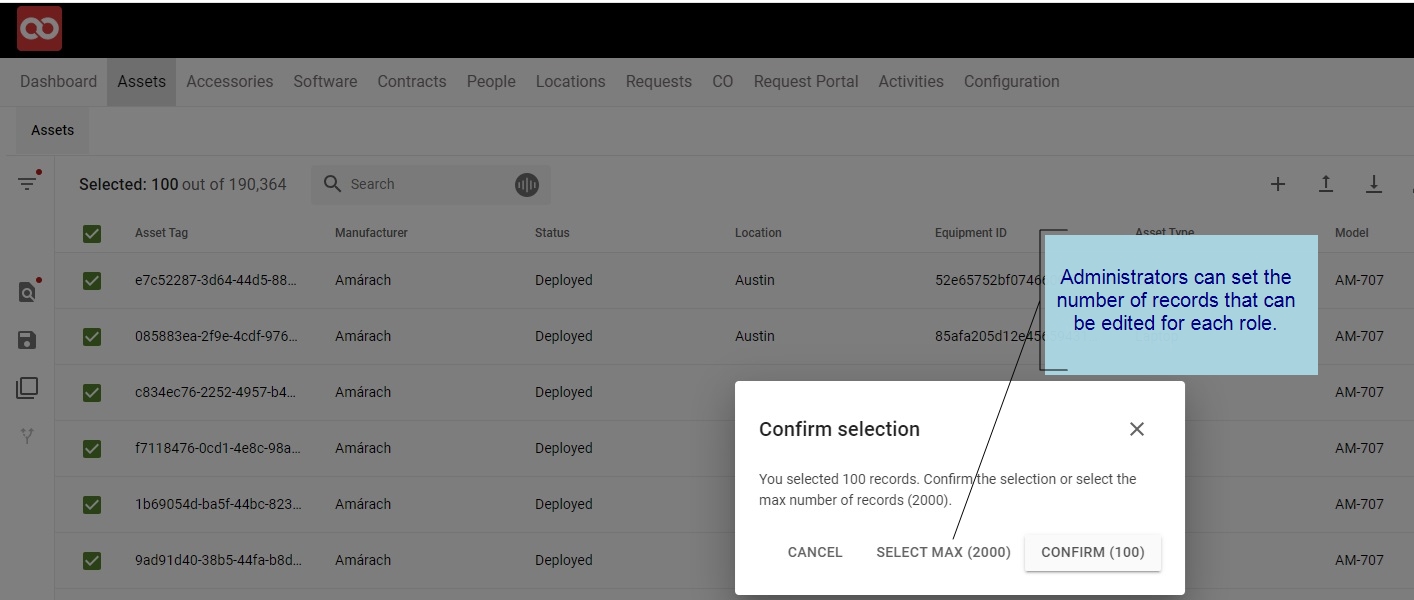Screen dimensions: 1414x600
Task: Sort by the Location column header
Action: pyautogui.click(x=758, y=233)
